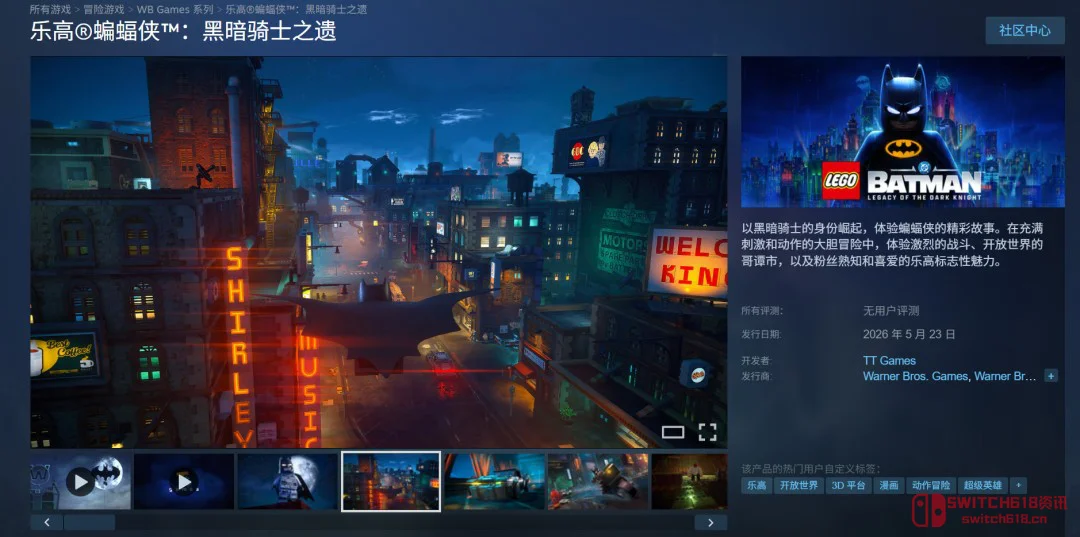Play the first bat-signal trailer thumbnail
The width and height of the screenshot is (1080, 537).
pyautogui.click(x=81, y=481)
